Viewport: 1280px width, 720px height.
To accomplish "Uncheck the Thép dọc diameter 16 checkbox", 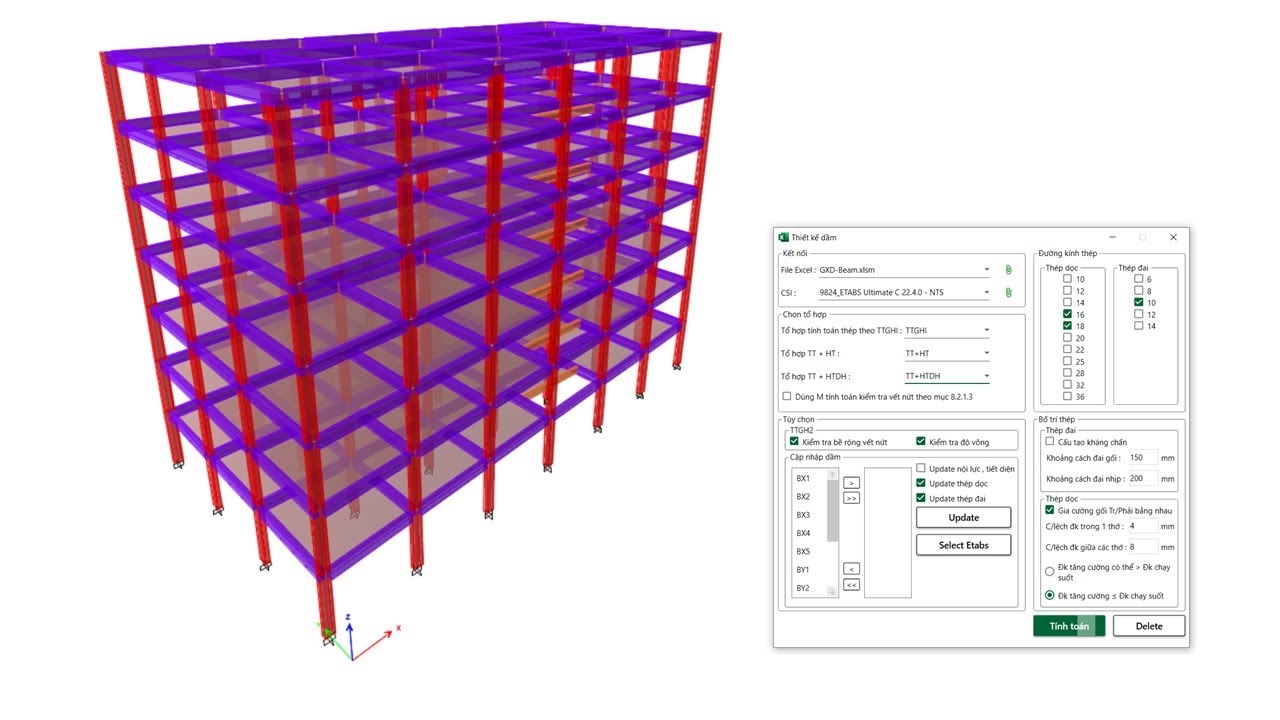I will point(1067,314).
